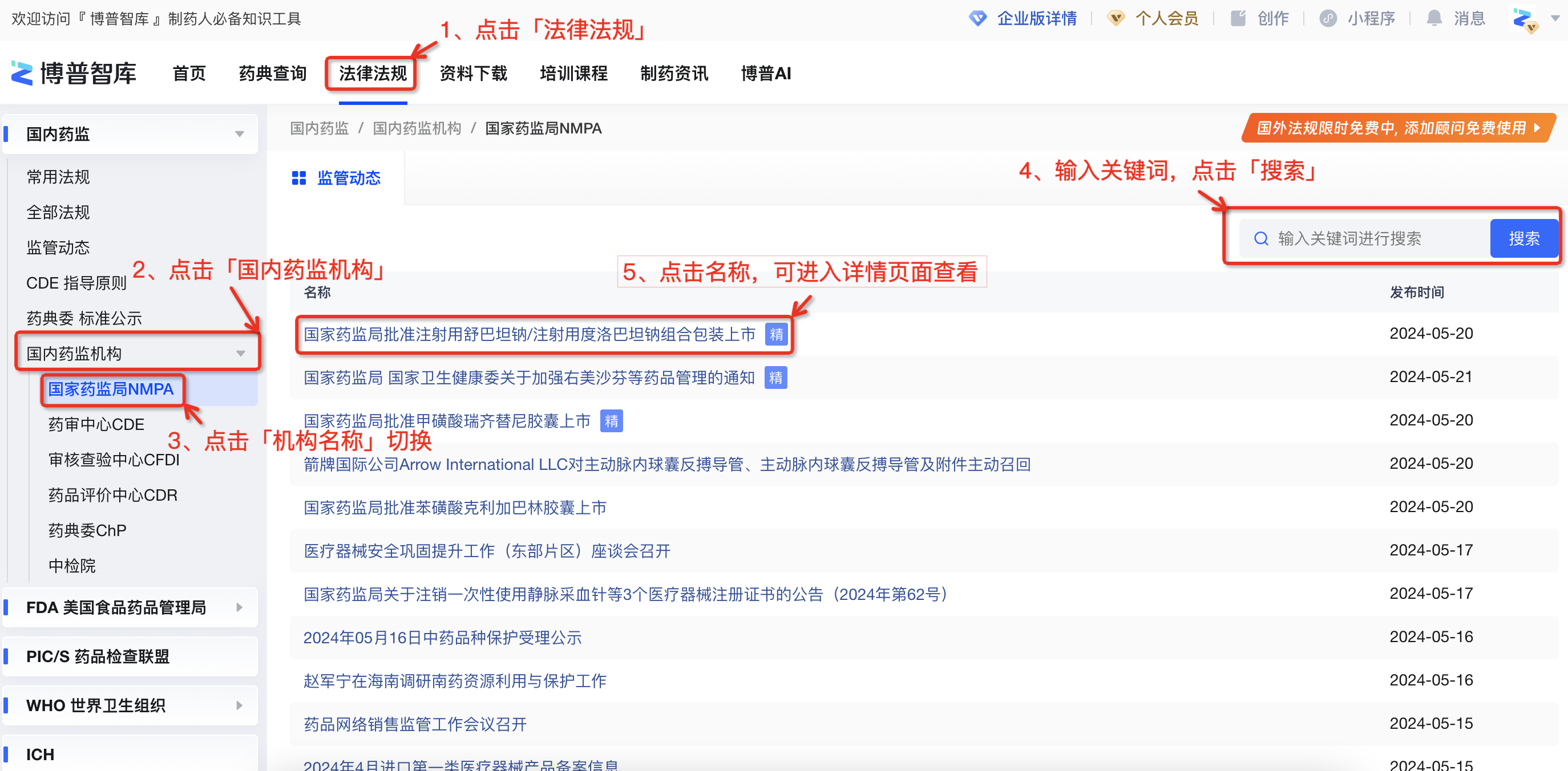Click 国内药监 breadcrumb link

(x=320, y=128)
